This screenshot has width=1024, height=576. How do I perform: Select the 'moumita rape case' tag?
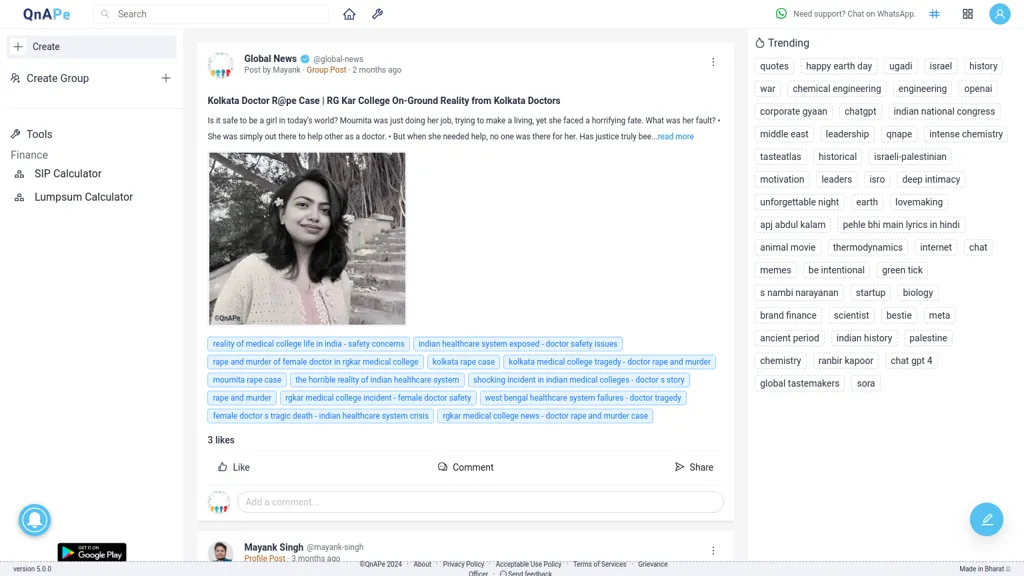coord(247,379)
